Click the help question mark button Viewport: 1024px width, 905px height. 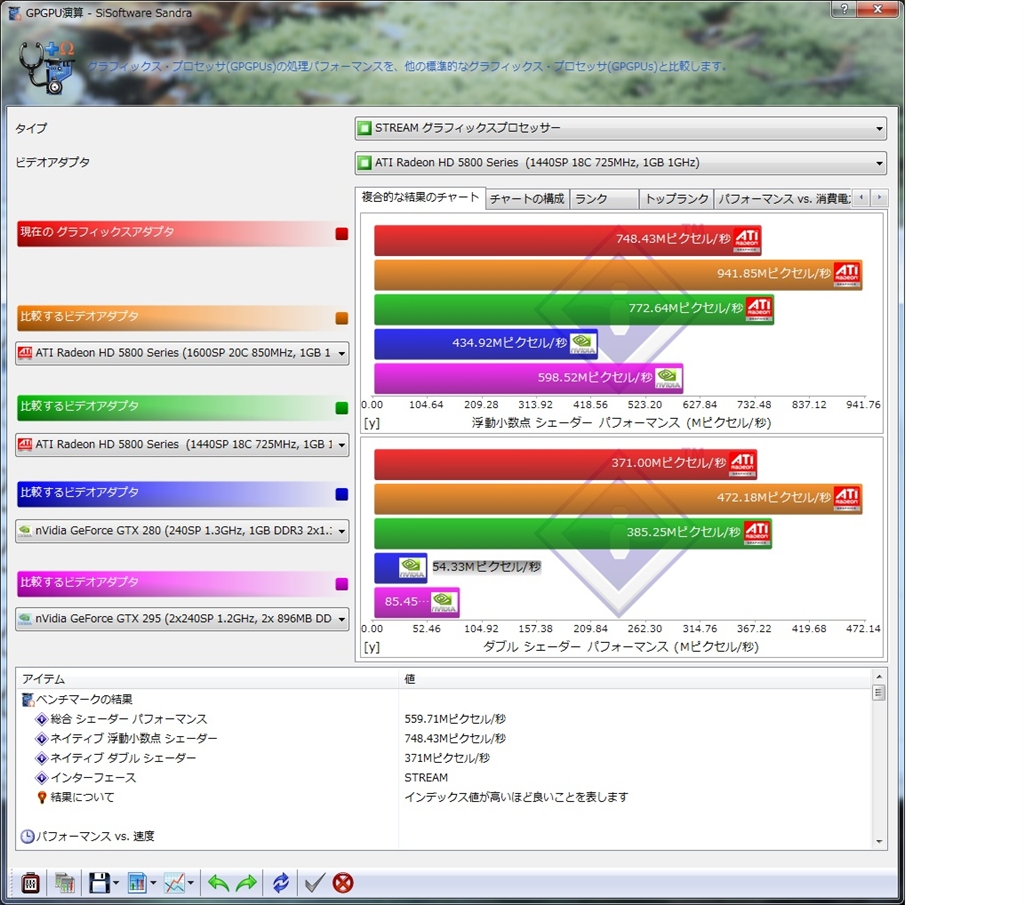pos(844,8)
